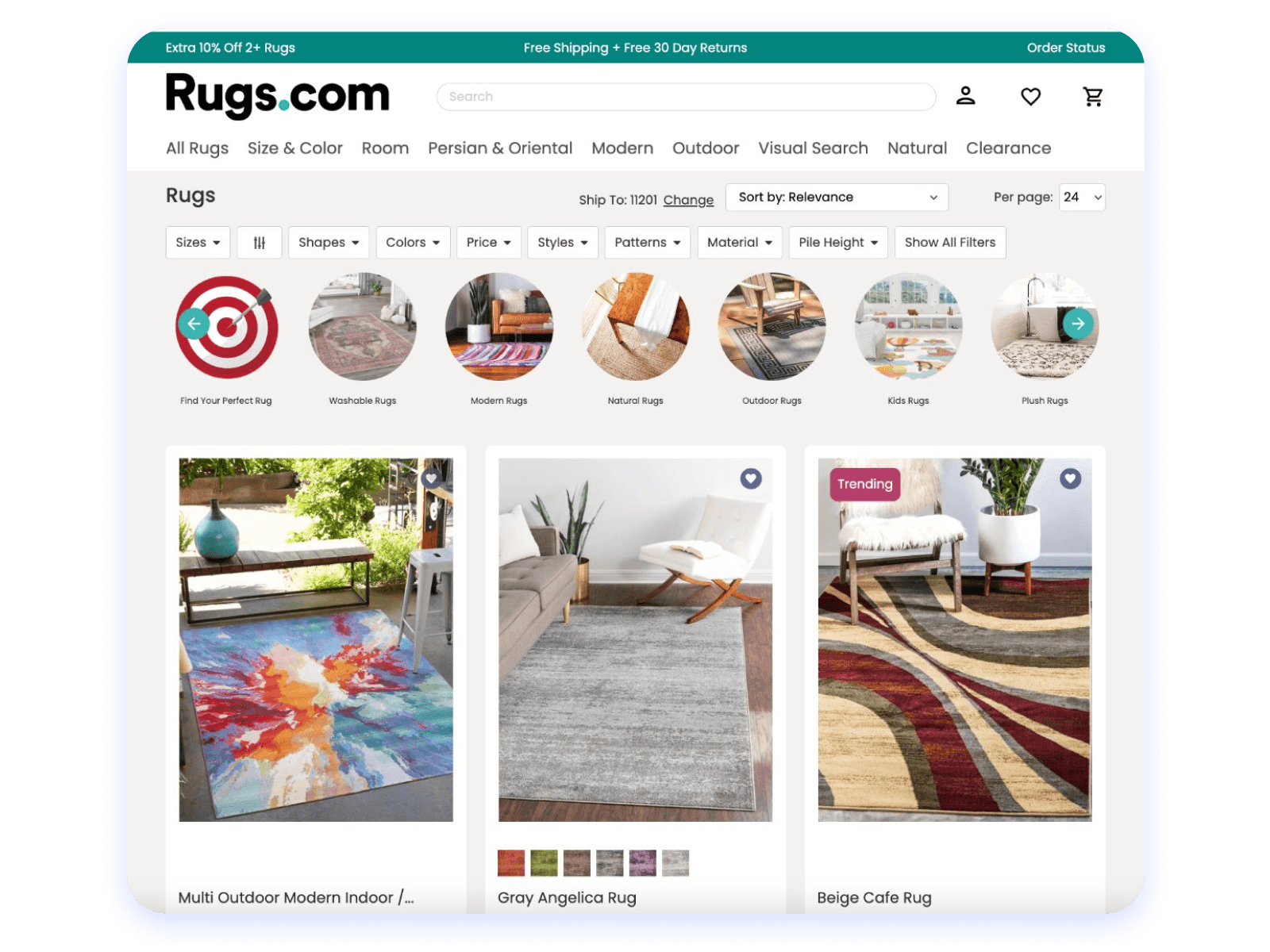Click Change next to Ship To 11201
Image resolution: width=1270 pixels, height=952 pixels.
coord(687,200)
